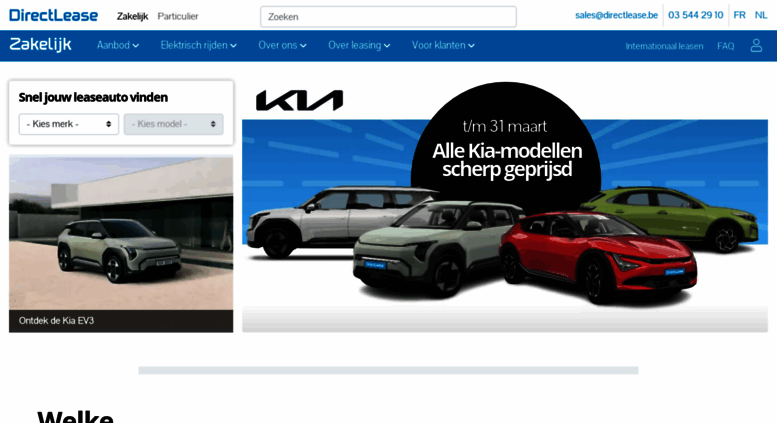Expand the Voor klanten menu

coord(443,45)
